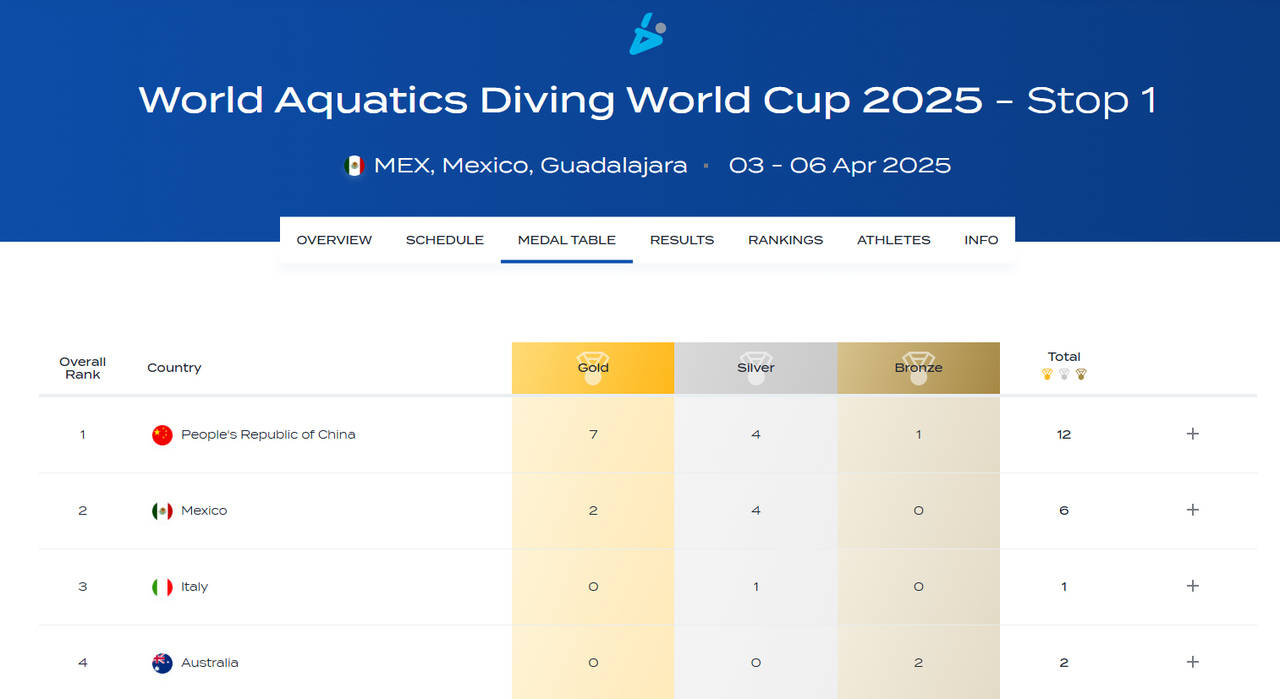Click the Italy flag icon

162,587
